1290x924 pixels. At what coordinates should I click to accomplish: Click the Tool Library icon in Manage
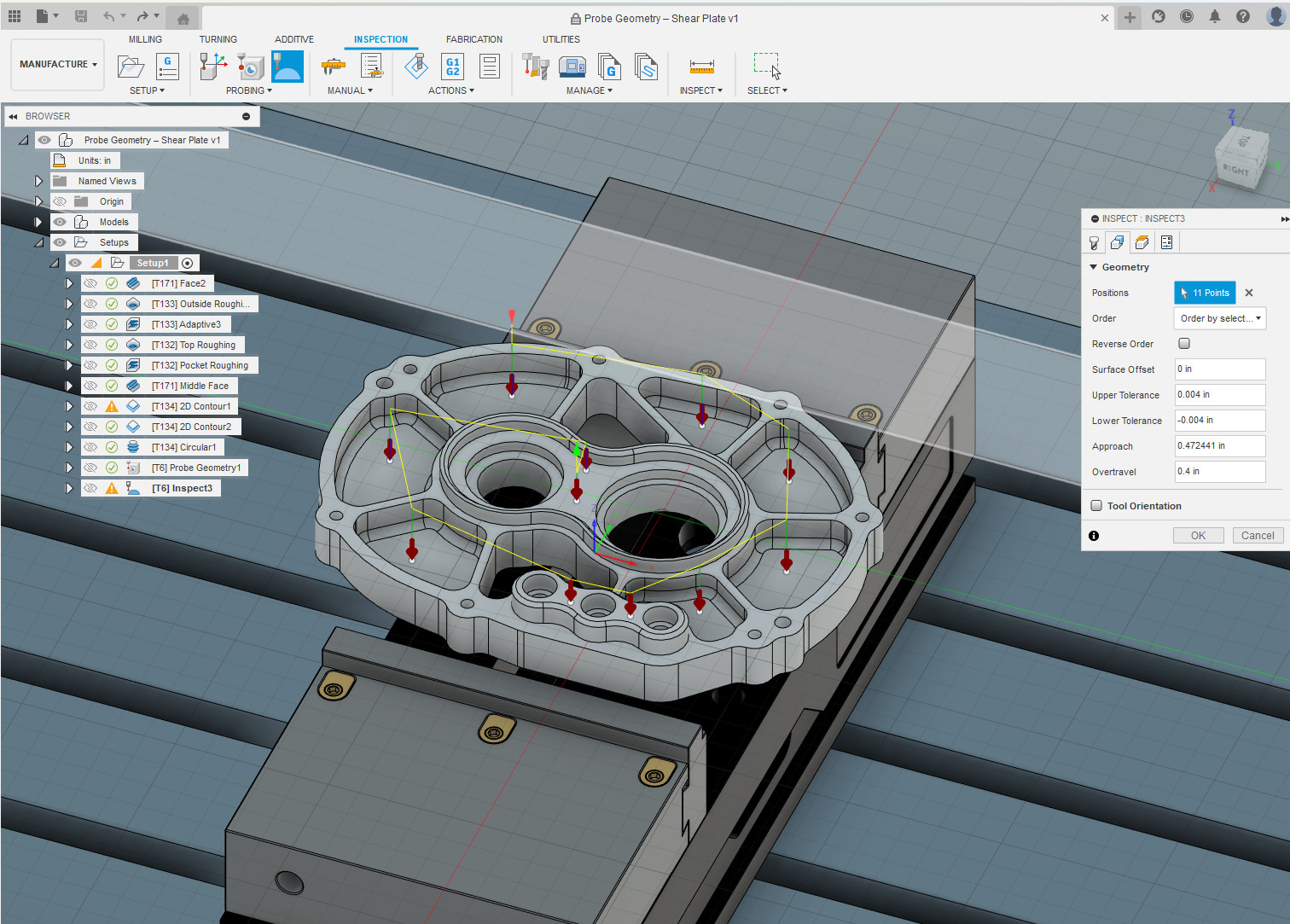(535, 67)
